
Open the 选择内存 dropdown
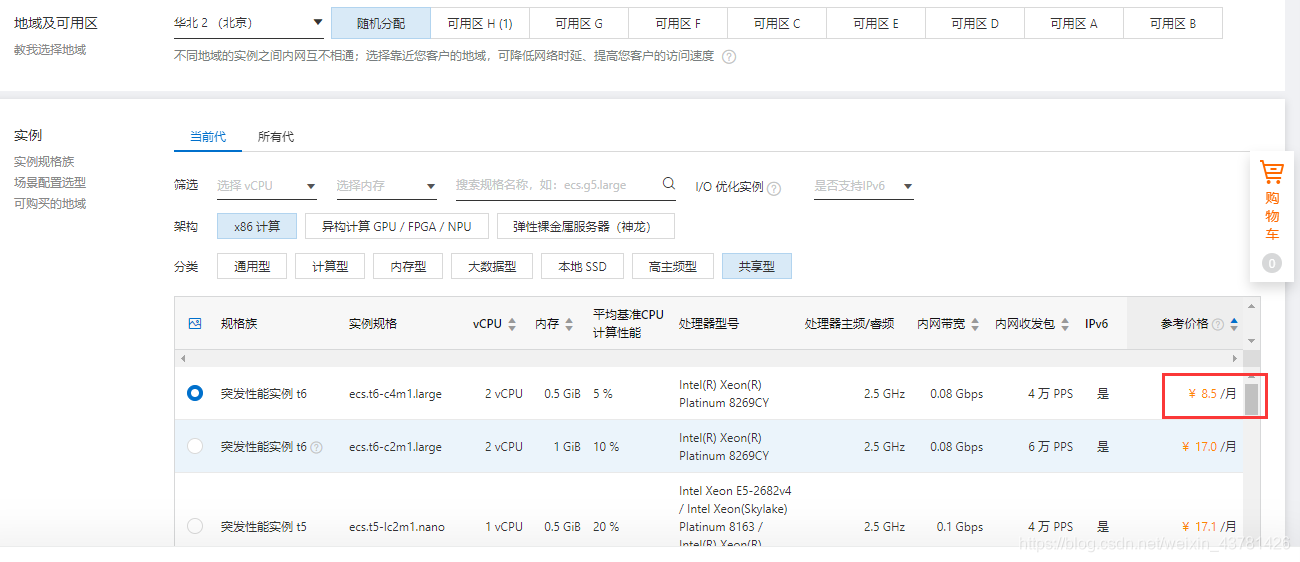coord(386,186)
